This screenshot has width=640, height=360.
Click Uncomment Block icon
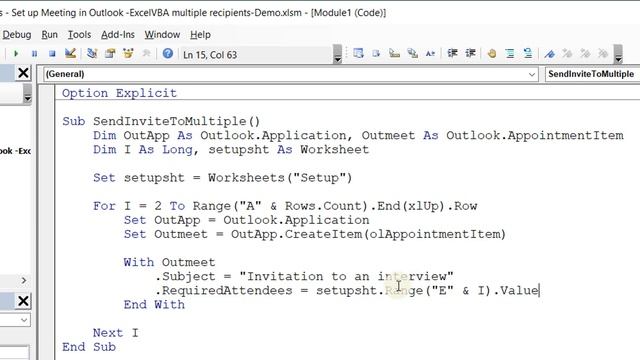click(528, 53)
